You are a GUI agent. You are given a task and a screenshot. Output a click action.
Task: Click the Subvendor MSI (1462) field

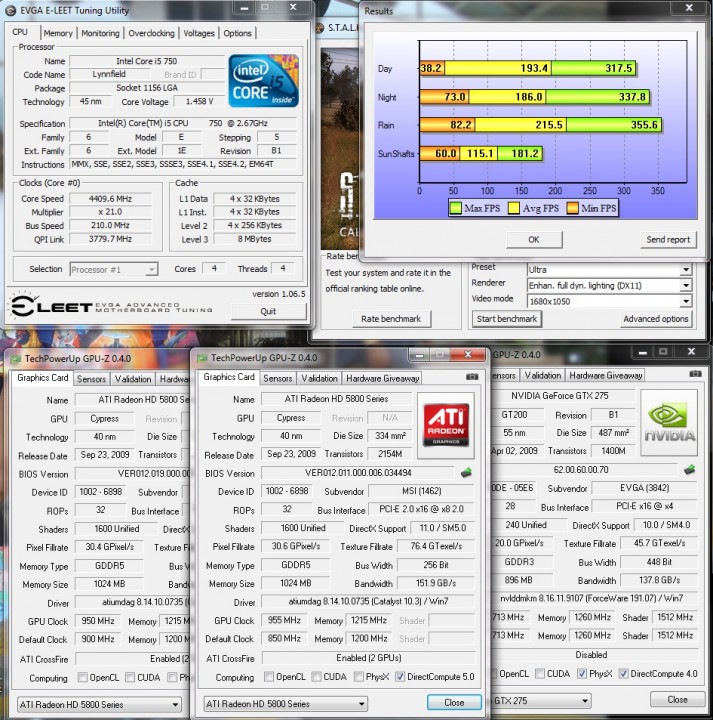coord(421,491)
